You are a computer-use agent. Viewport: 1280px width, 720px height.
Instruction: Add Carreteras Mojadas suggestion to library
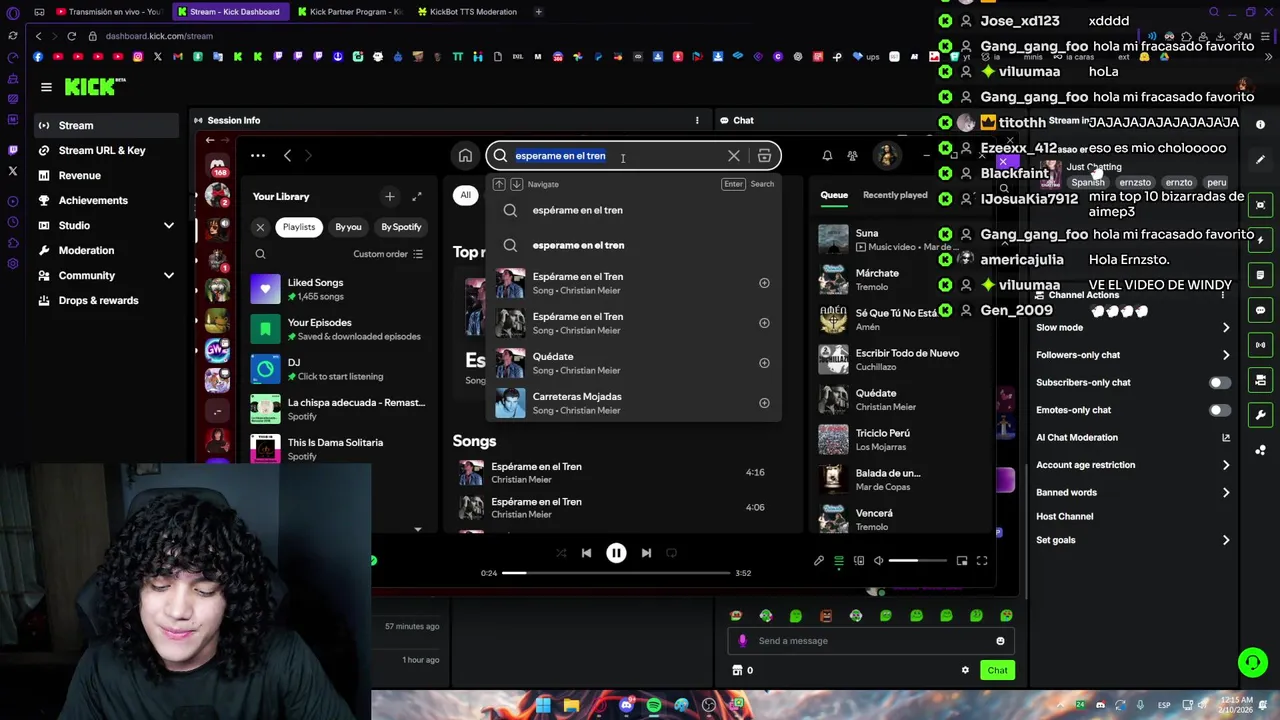(764, 403)
